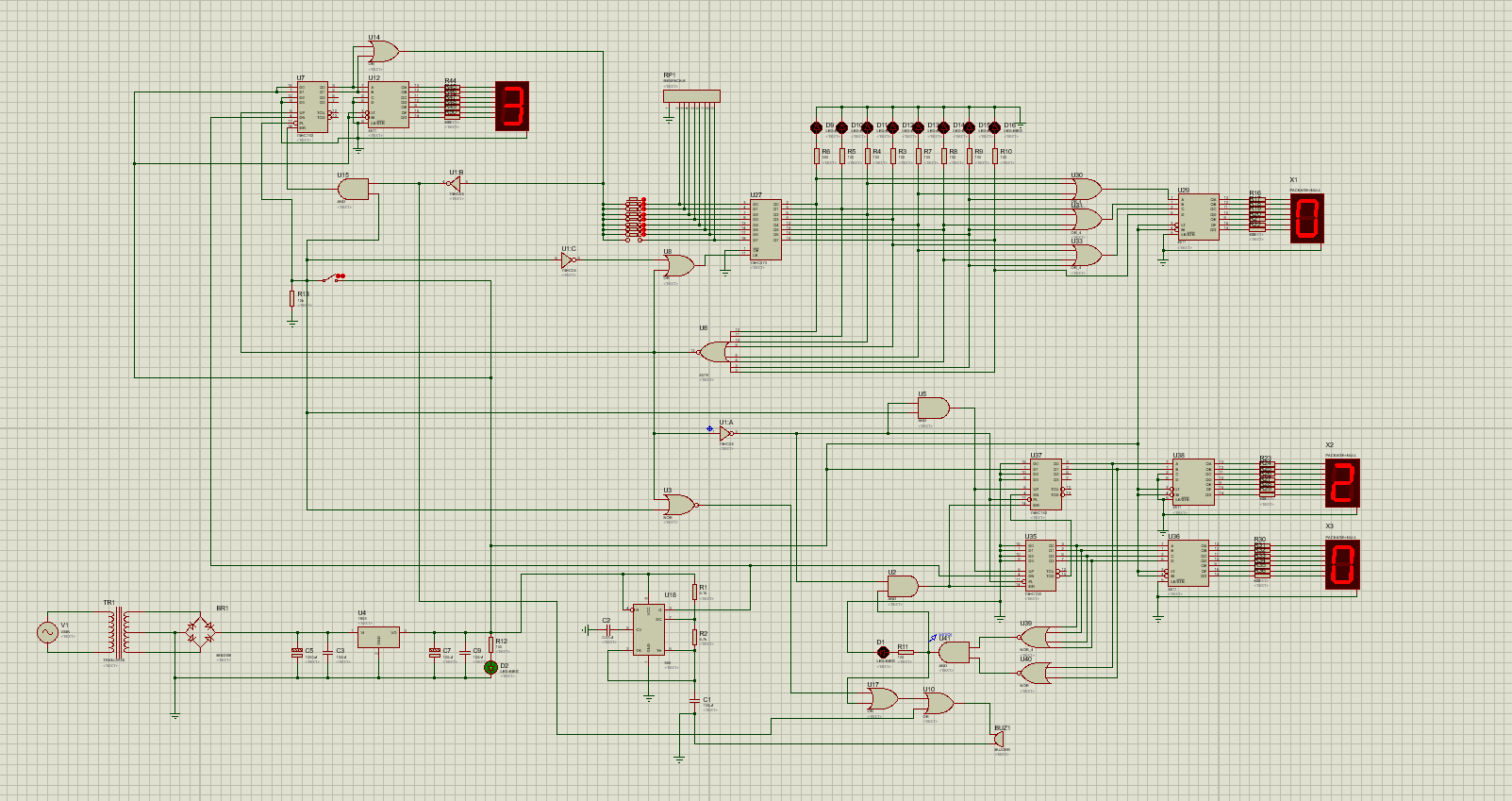Select the U31 OR gate
Viewport: 1512px width, 801px height.
pos(1087,219)
